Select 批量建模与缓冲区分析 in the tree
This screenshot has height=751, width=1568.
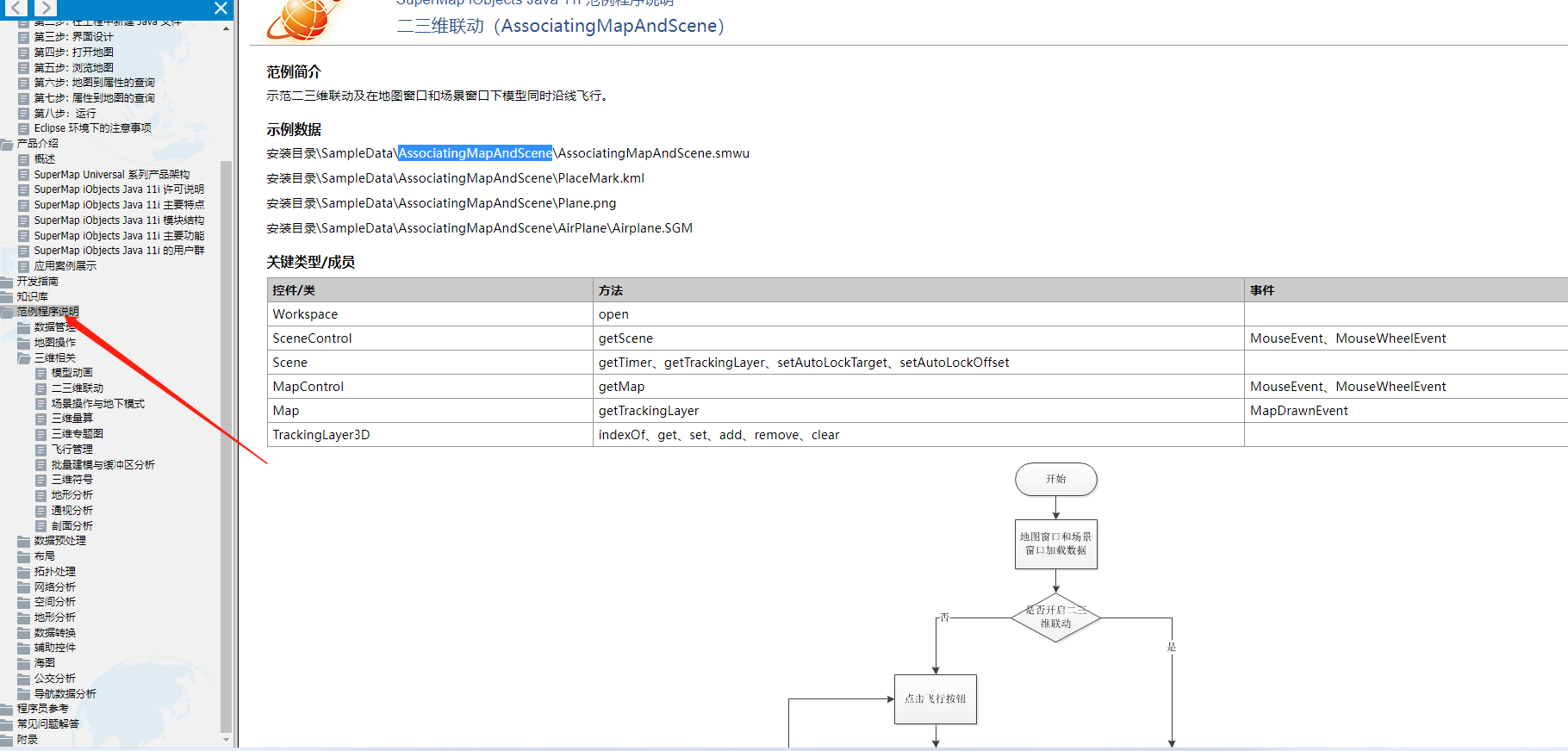(x=103, y=465)
